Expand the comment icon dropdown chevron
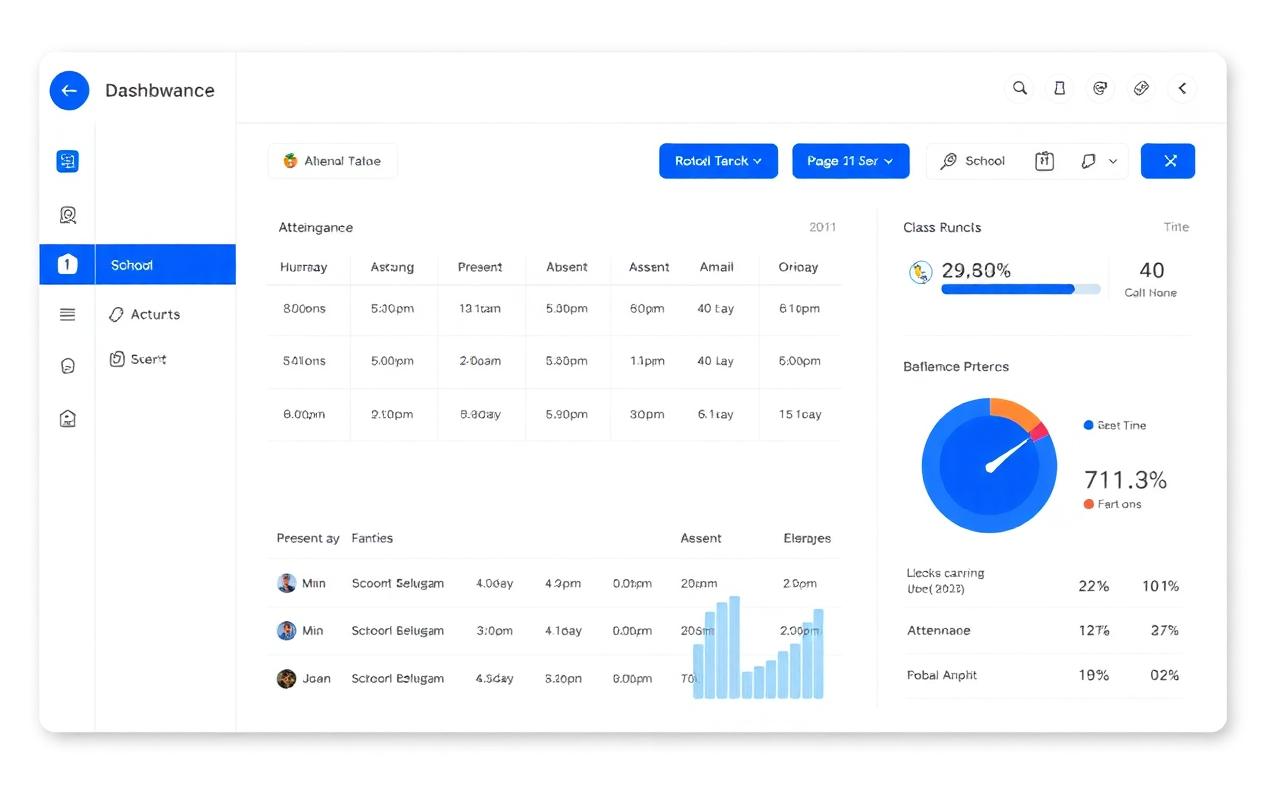 coord(1112,161)
